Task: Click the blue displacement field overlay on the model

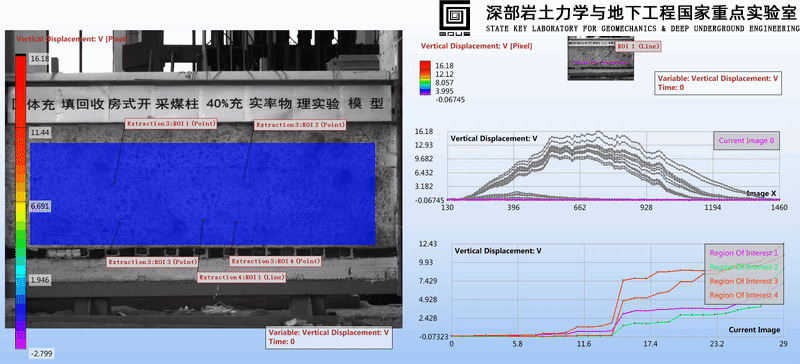Action: tap(203, 194)
